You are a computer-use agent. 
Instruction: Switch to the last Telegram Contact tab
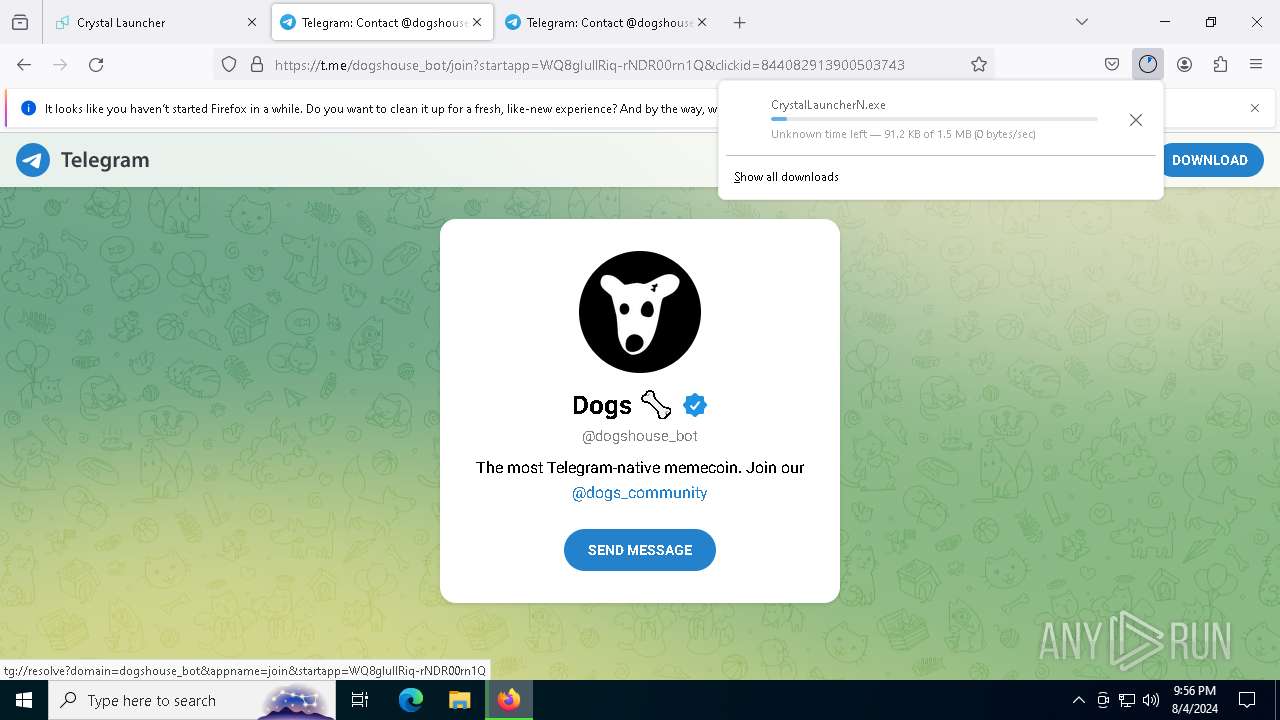coord(606,22)
